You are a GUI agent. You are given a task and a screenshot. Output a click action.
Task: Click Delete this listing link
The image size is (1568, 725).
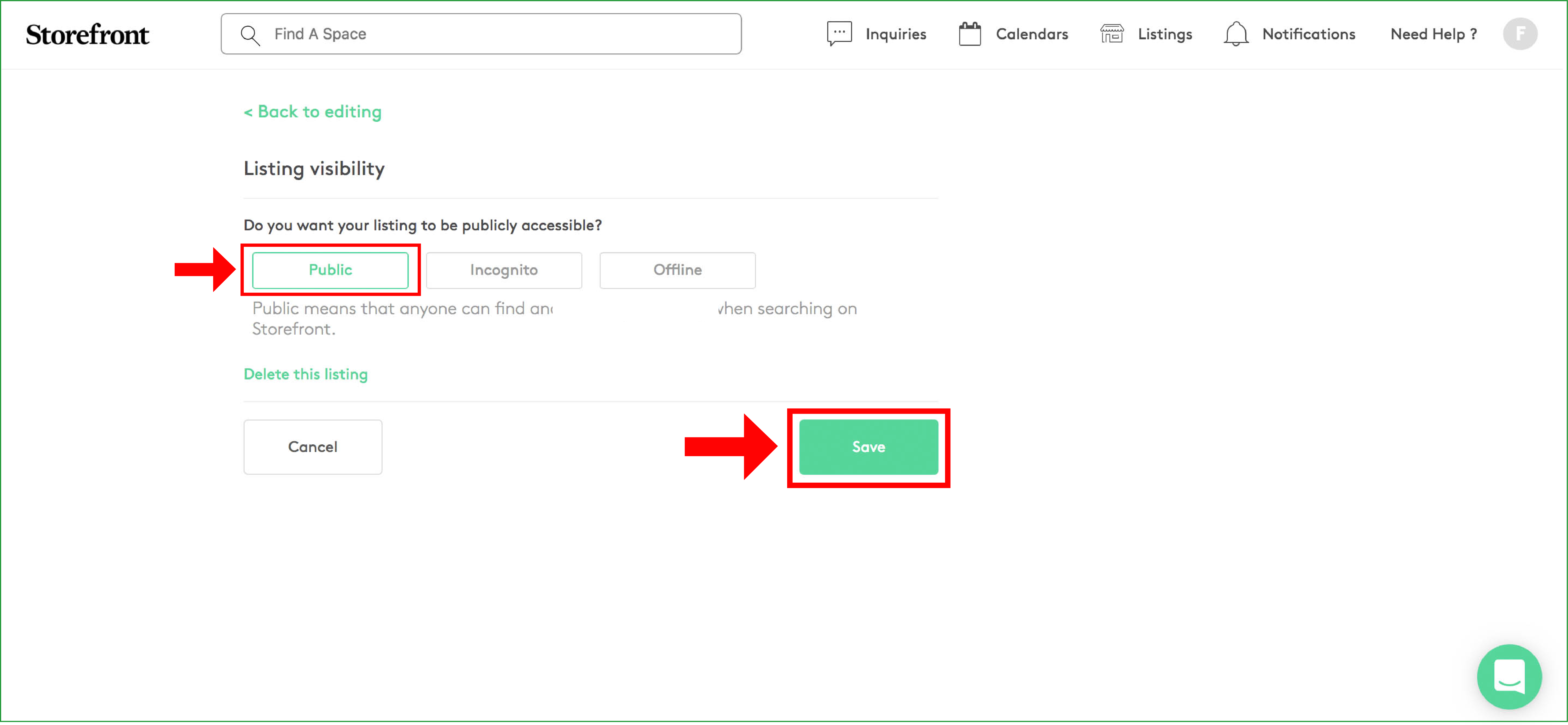[306, 374]
